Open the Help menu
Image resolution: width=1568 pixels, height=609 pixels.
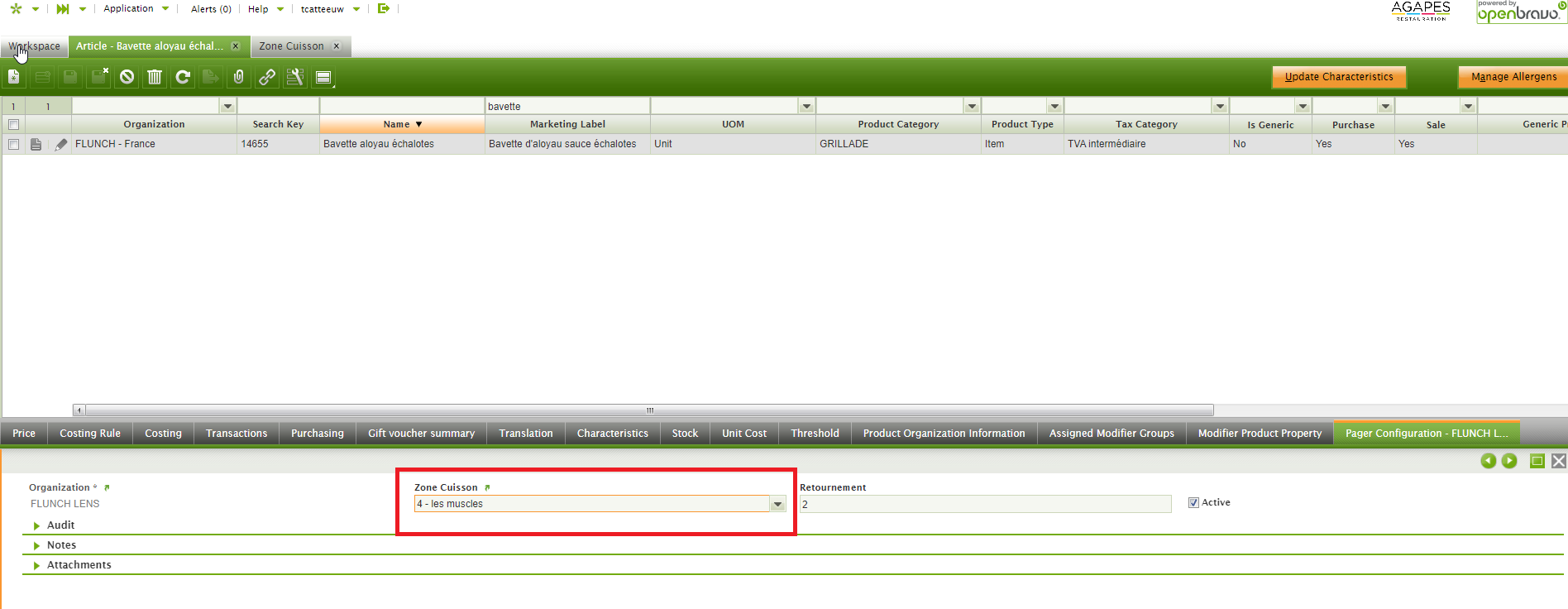(265, 9)
